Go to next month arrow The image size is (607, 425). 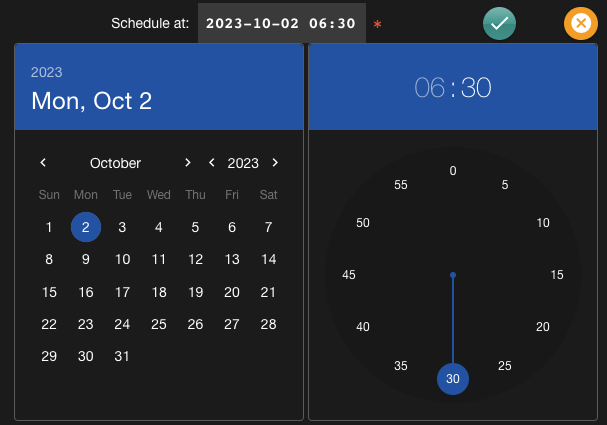[187, 163]
